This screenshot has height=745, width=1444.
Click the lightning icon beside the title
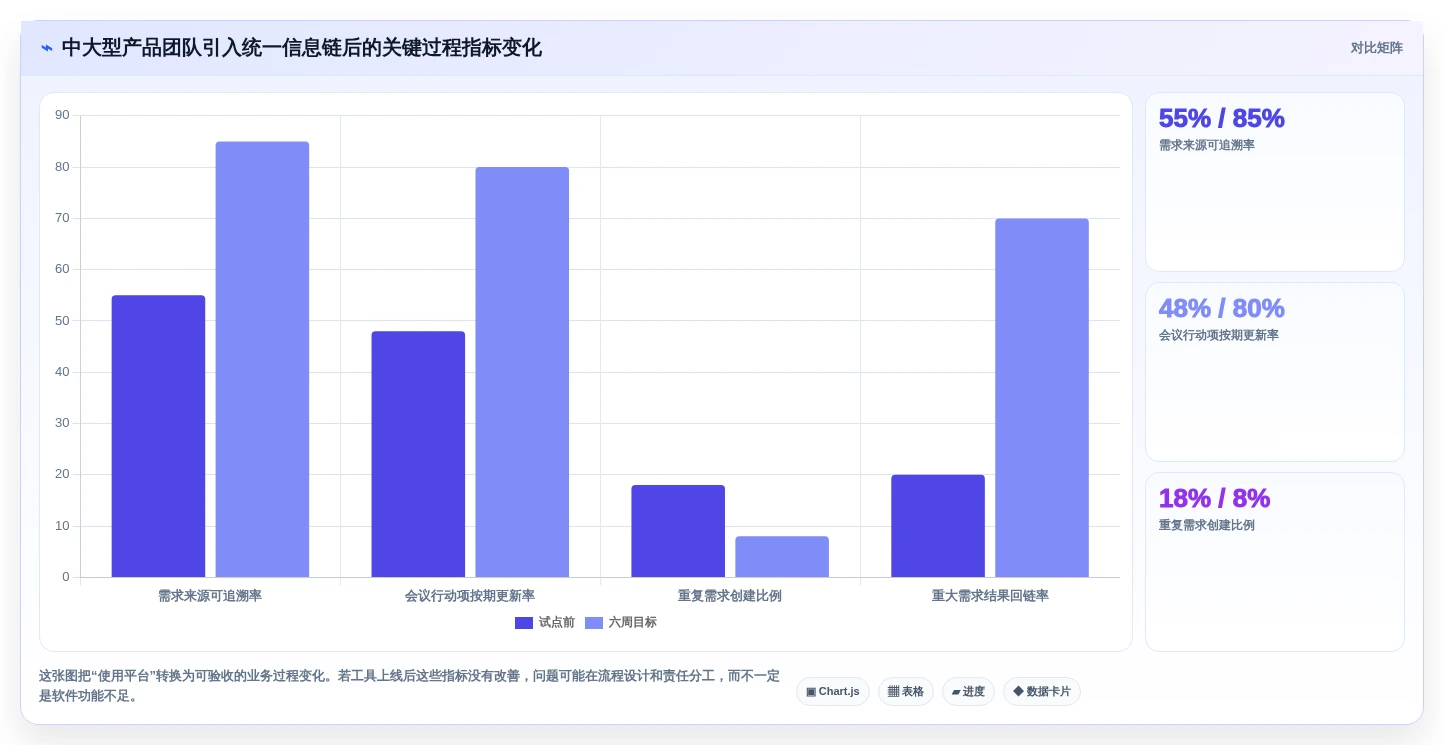pos(47,48)
